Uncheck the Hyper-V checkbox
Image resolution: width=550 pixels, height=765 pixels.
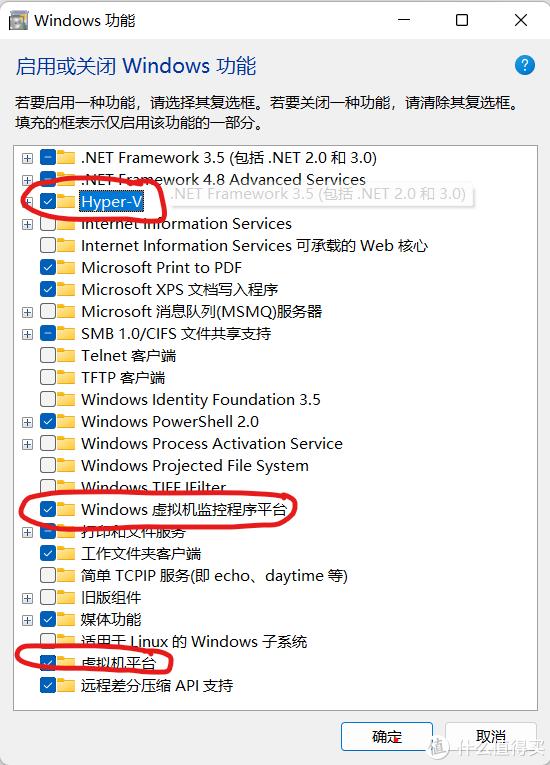pyautogui.click(x=48, y=201)
